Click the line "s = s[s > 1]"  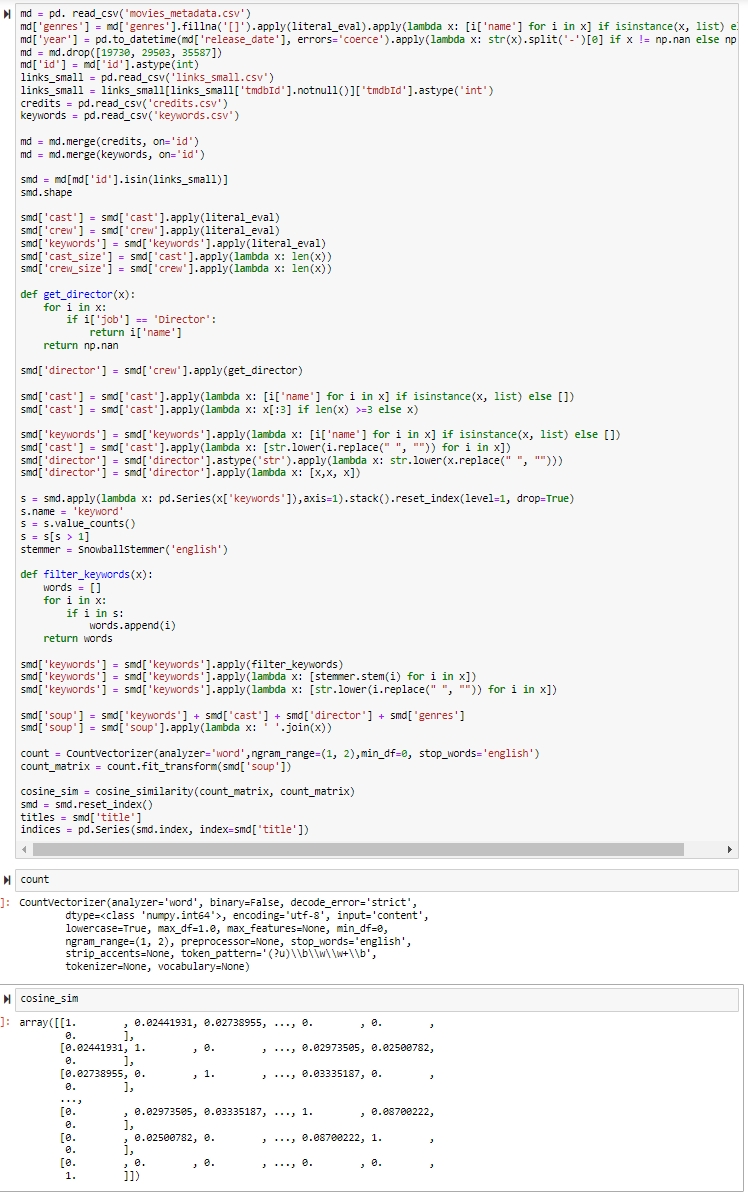(55, 537)
